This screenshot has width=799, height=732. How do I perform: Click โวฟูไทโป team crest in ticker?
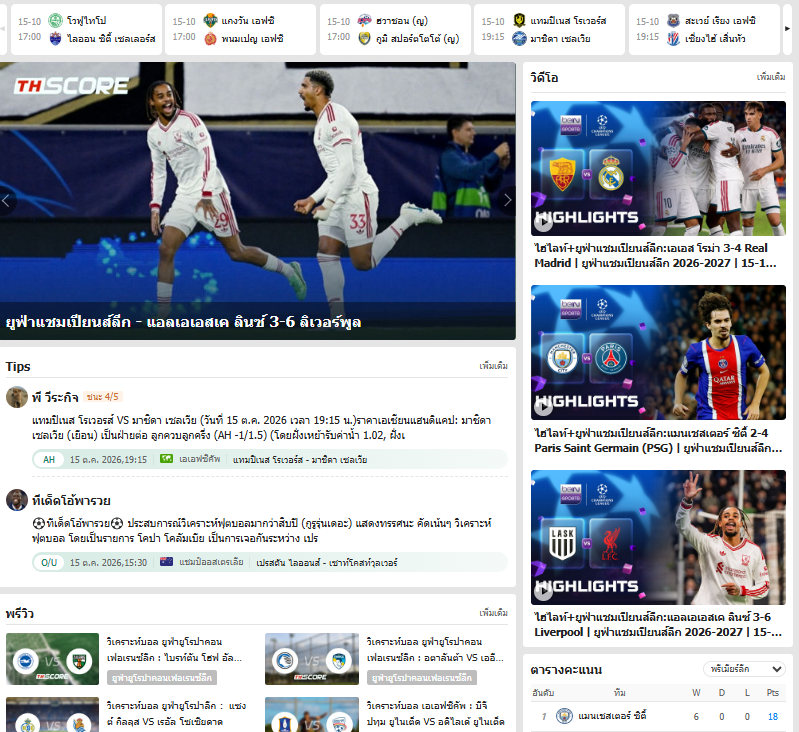tap(55, 21)
